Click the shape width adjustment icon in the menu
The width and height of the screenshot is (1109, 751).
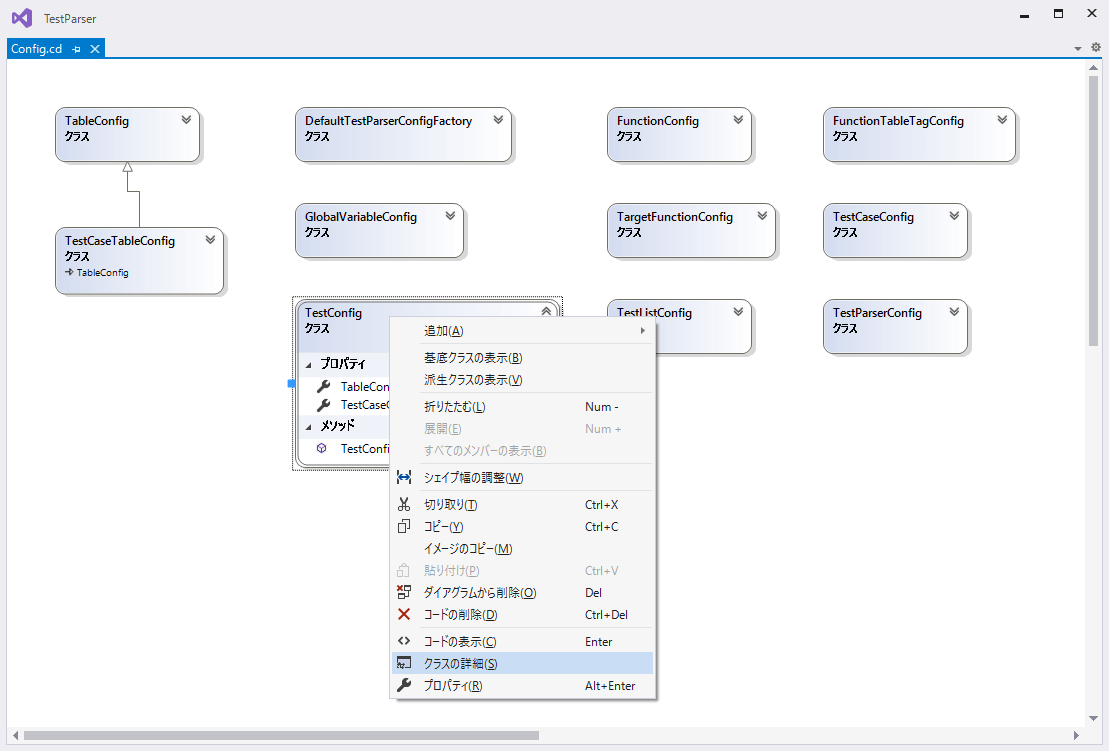pyautogui.click(x=404, y=477)
